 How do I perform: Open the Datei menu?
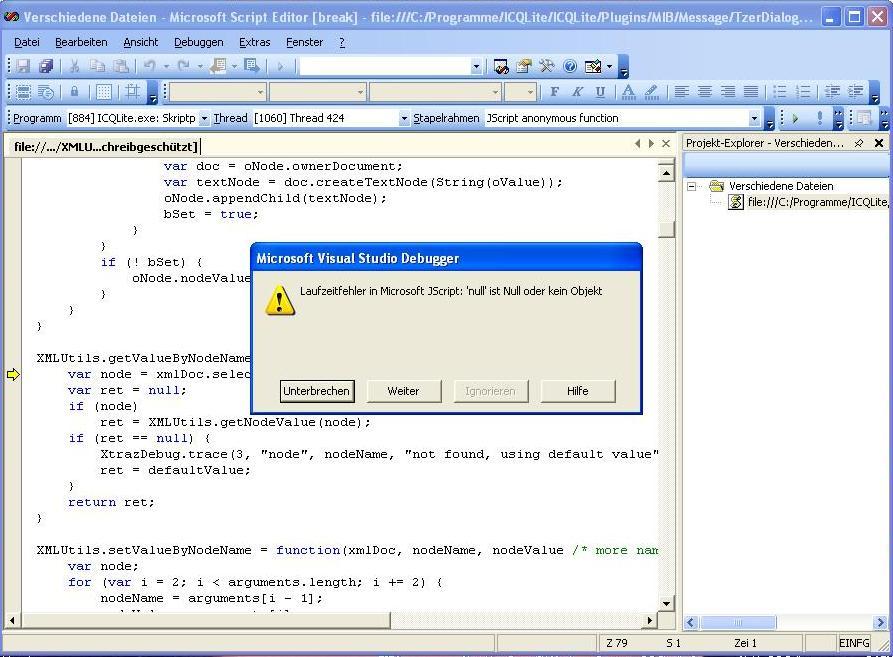coord(27,42)
